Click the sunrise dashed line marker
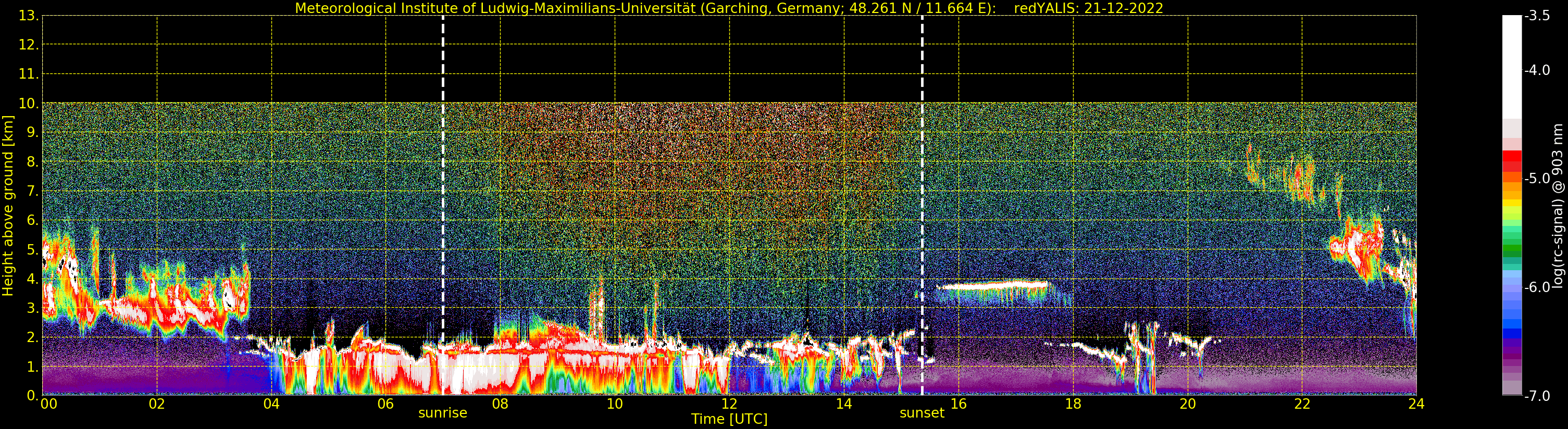The height and width of the screenshot is (429, 1568). pyautogui.click(x=442, y=205)
